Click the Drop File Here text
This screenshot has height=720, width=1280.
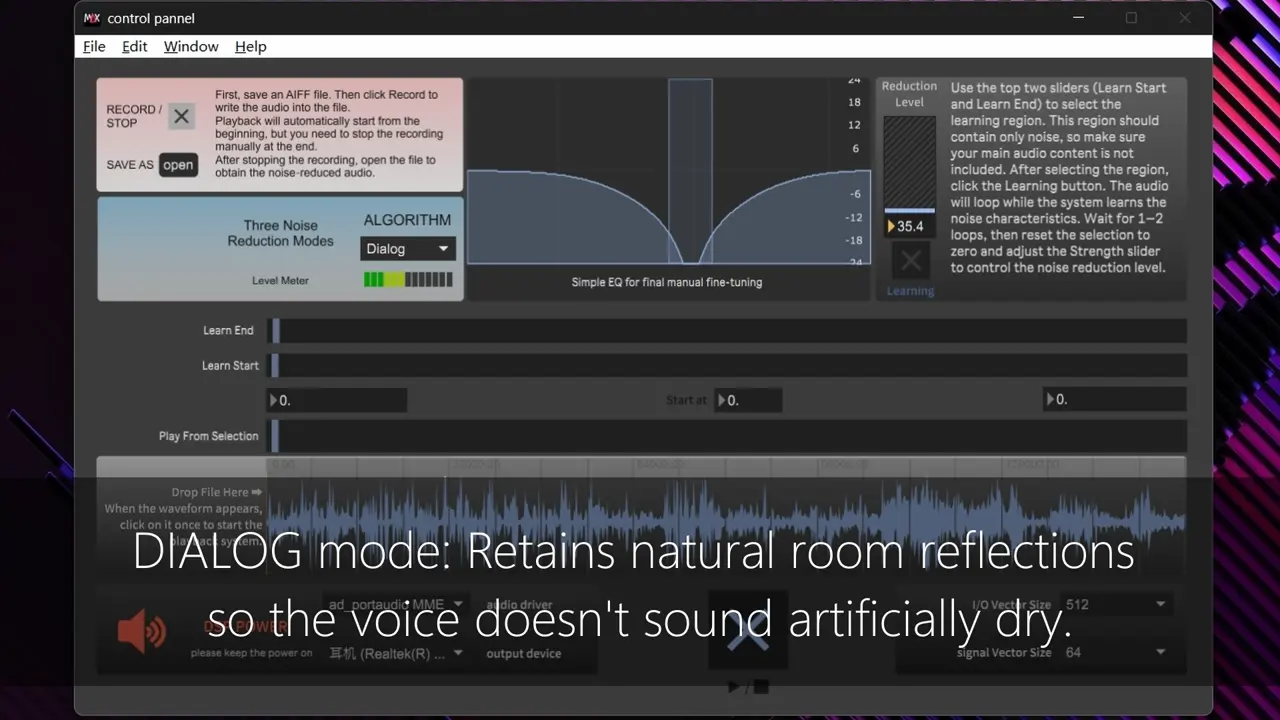(216, 492)
